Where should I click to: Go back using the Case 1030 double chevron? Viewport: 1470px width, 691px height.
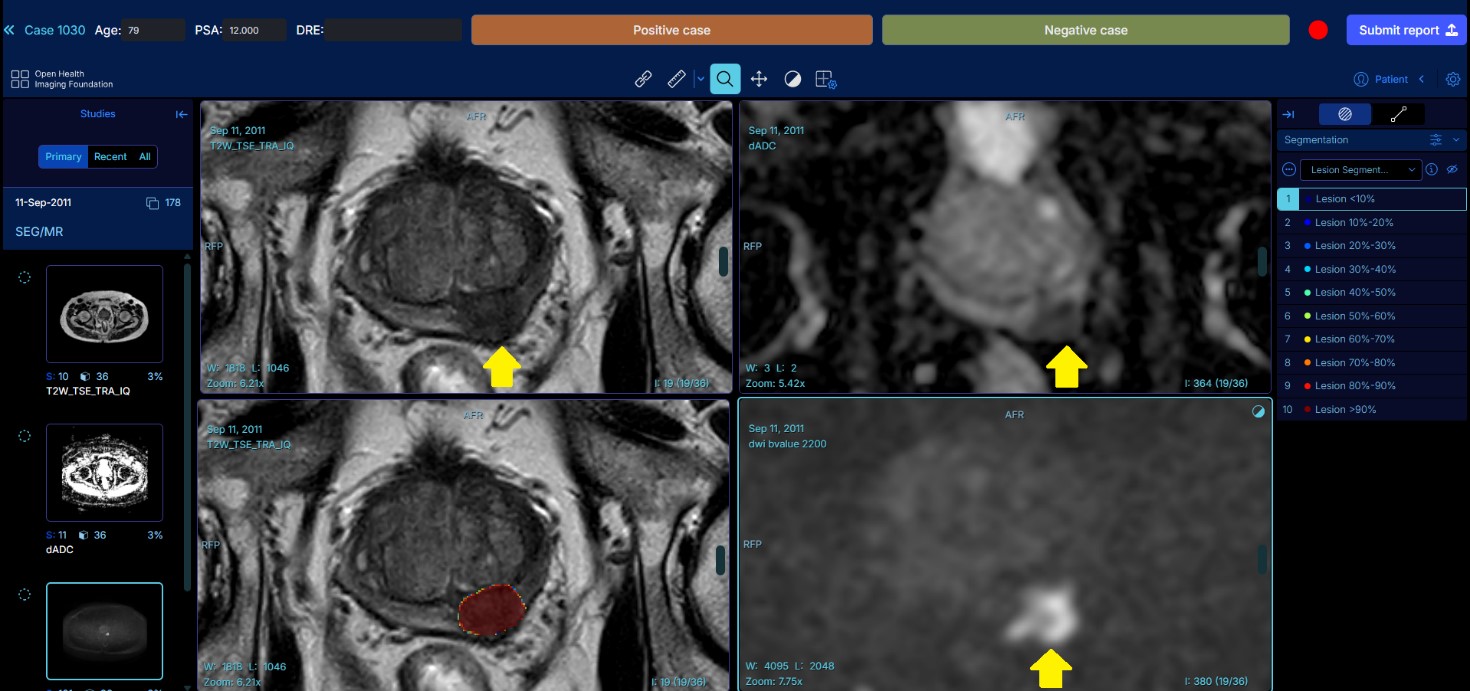pos(10,30)
